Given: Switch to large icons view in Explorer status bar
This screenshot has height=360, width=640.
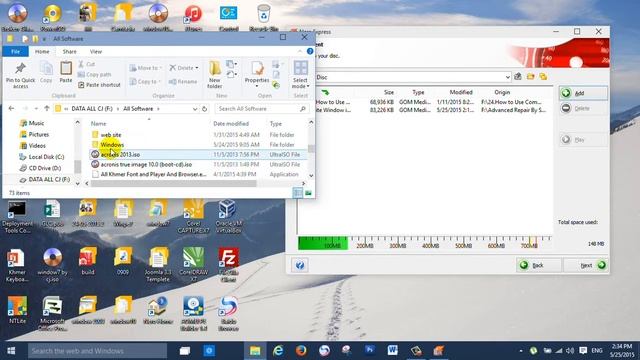Looking at the screenshot, I should [x=308, y=193].
